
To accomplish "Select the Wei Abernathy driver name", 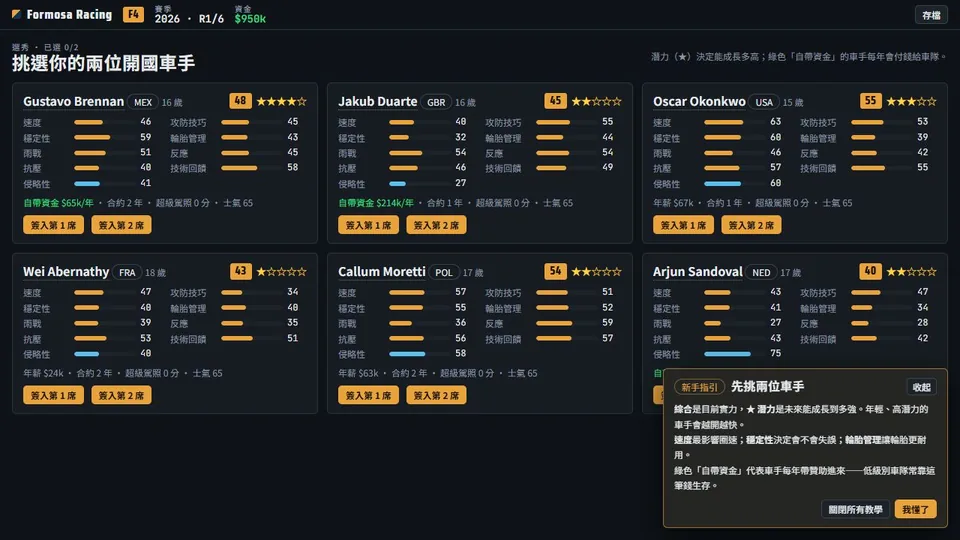I will pos(66,272).
